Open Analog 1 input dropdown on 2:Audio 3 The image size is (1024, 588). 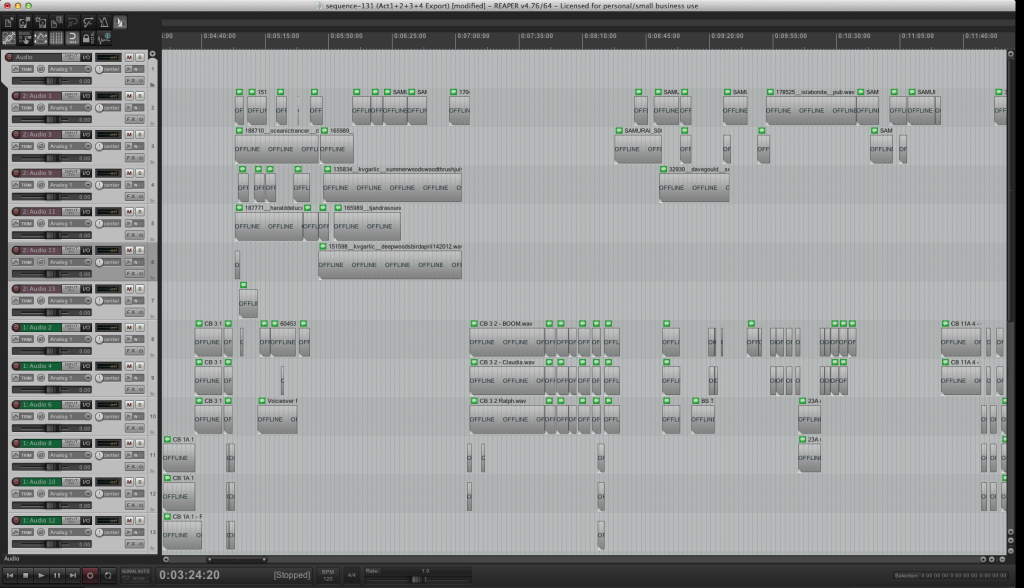point(70,146)
